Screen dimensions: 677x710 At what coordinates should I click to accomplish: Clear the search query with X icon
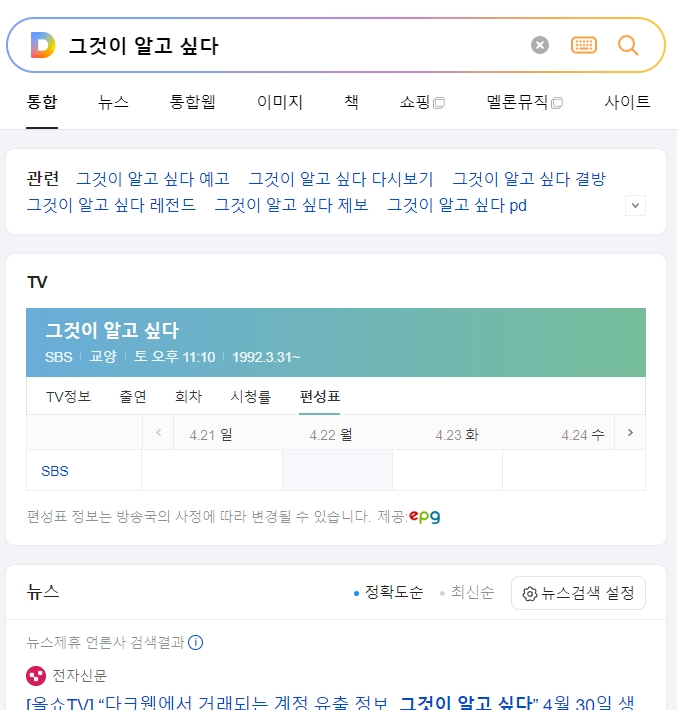(540, 45)
